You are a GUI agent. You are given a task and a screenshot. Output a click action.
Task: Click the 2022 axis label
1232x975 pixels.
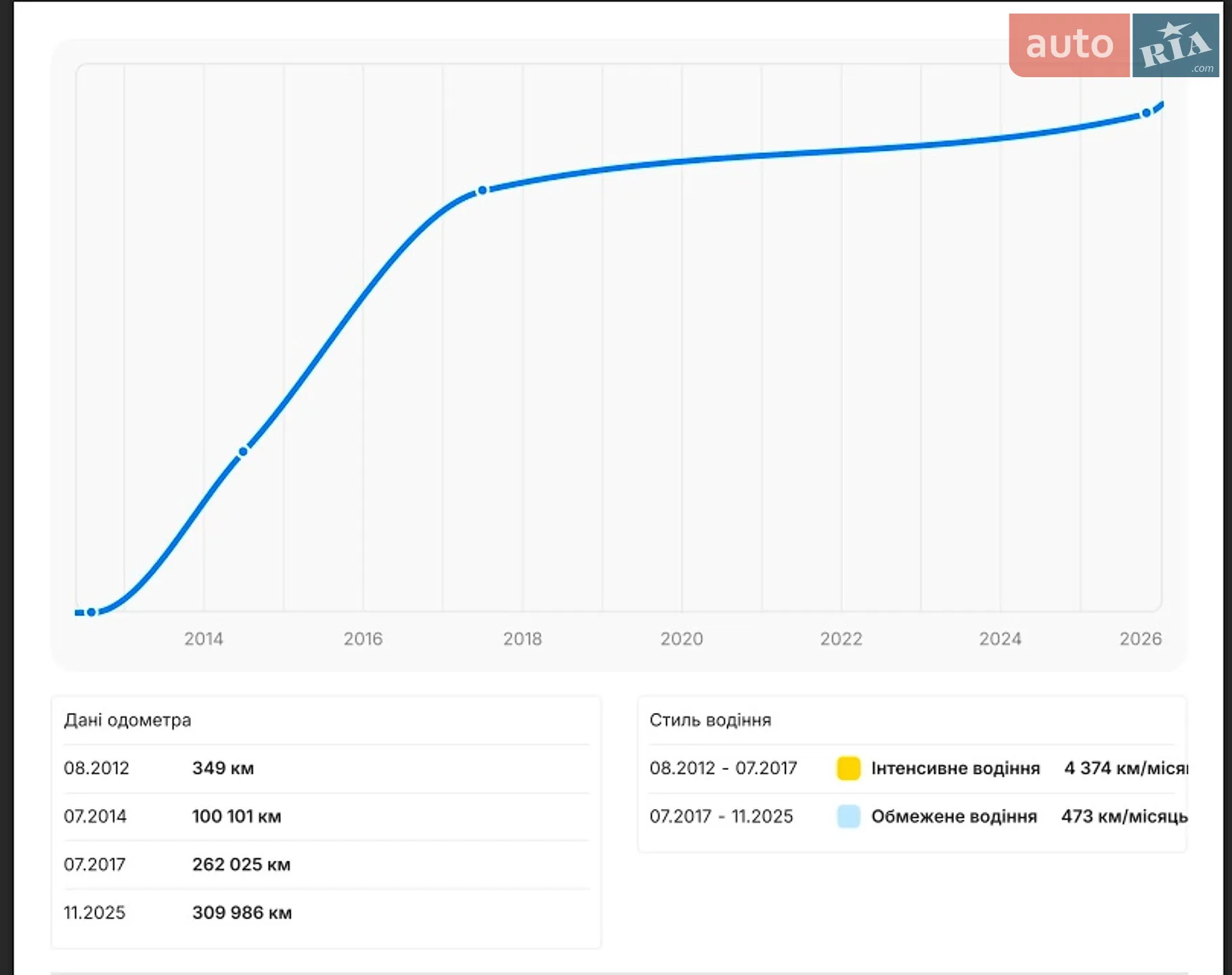click(841, 638)
